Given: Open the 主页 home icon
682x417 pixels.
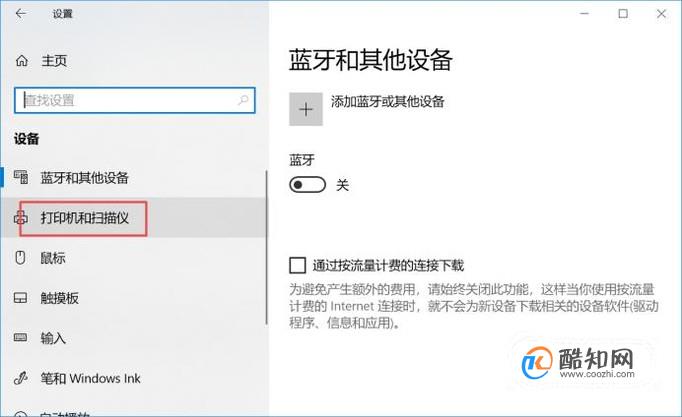Looking at the screenshot, I should point(21,60).
